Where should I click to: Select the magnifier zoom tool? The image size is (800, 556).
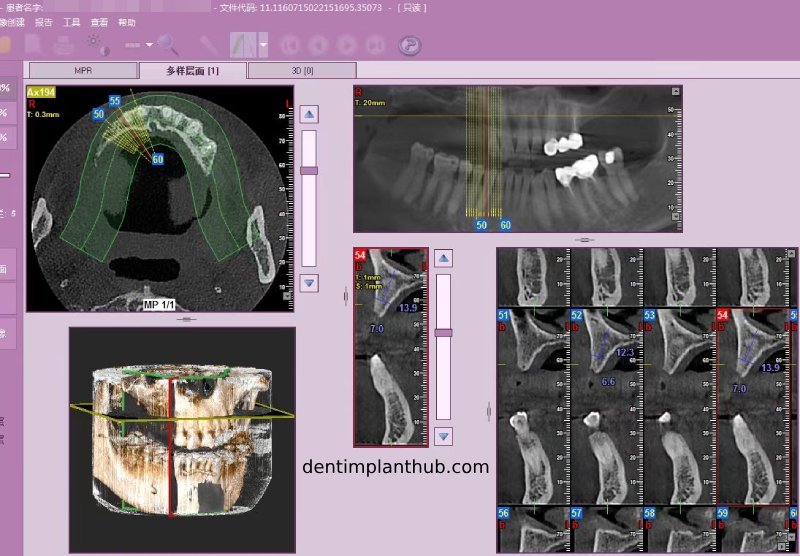[167, 44]
